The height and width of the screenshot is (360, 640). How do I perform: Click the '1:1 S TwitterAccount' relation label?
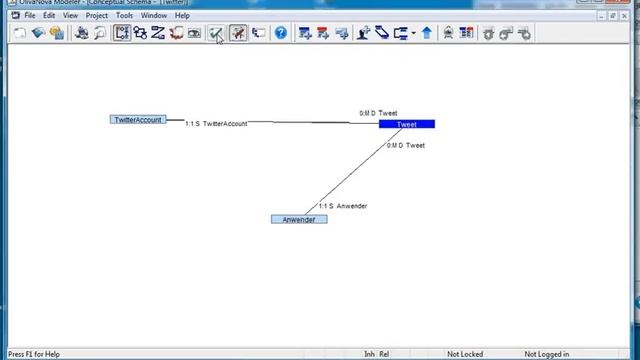(216, 124)
